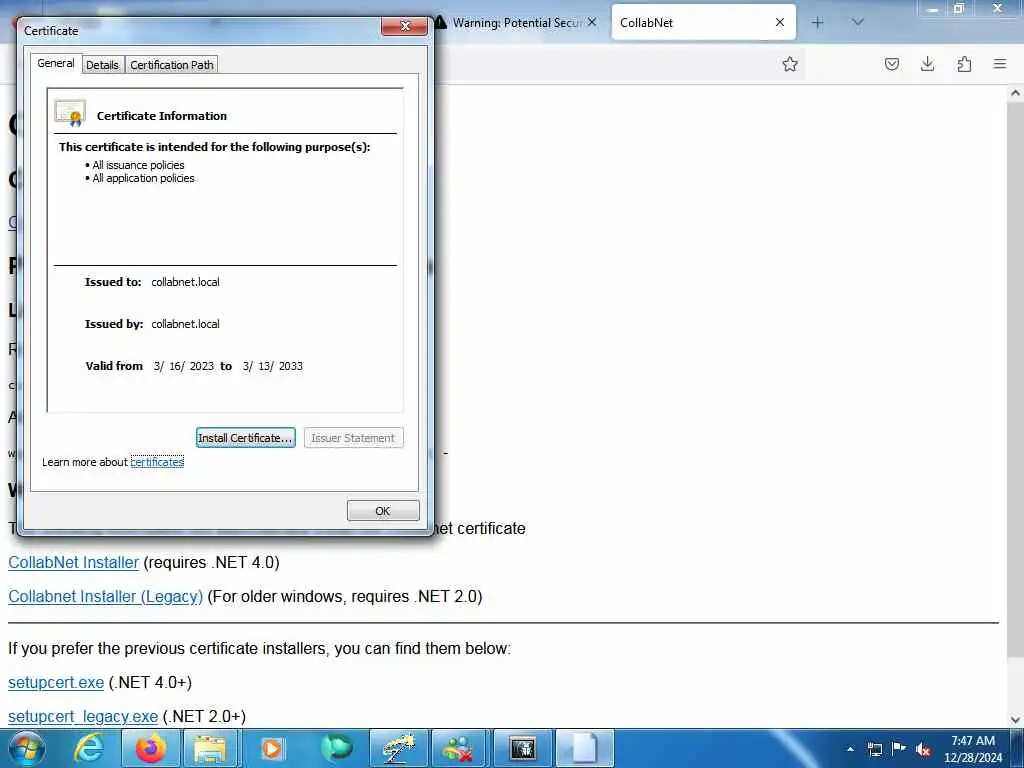Image resolution: width=1024 pixels, height=768 pixels.
Task: Select the CollabNet browser tab
Action: [703, 22]
